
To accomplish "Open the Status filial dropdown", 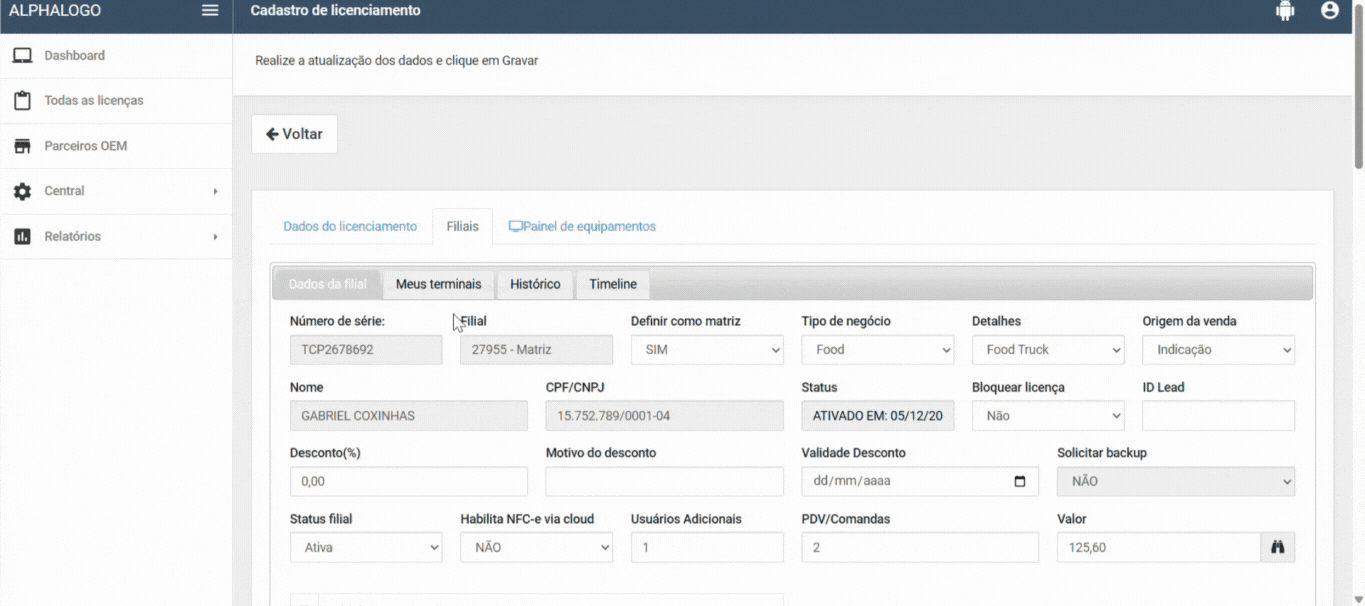I will pos(366,547).
